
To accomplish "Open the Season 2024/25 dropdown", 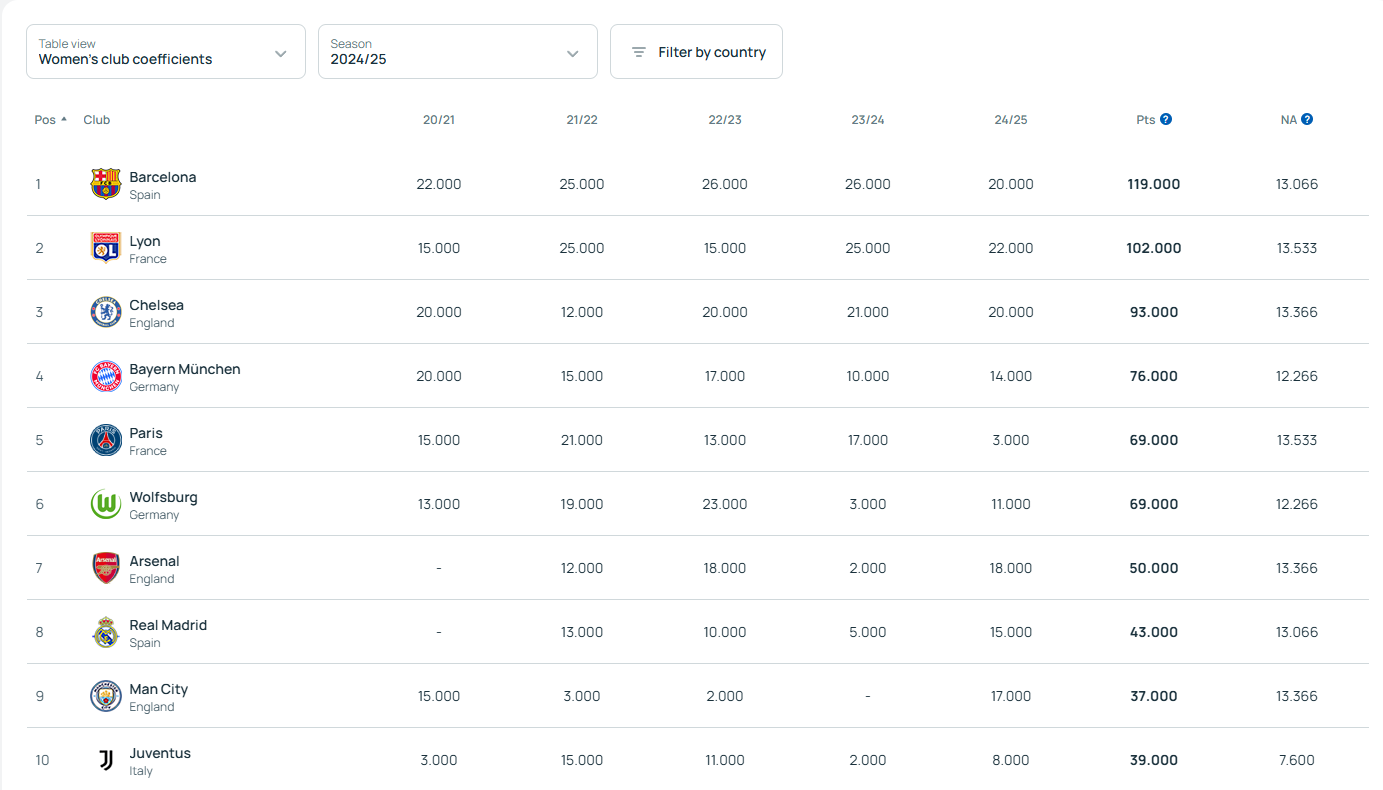I will coord(458,52).
